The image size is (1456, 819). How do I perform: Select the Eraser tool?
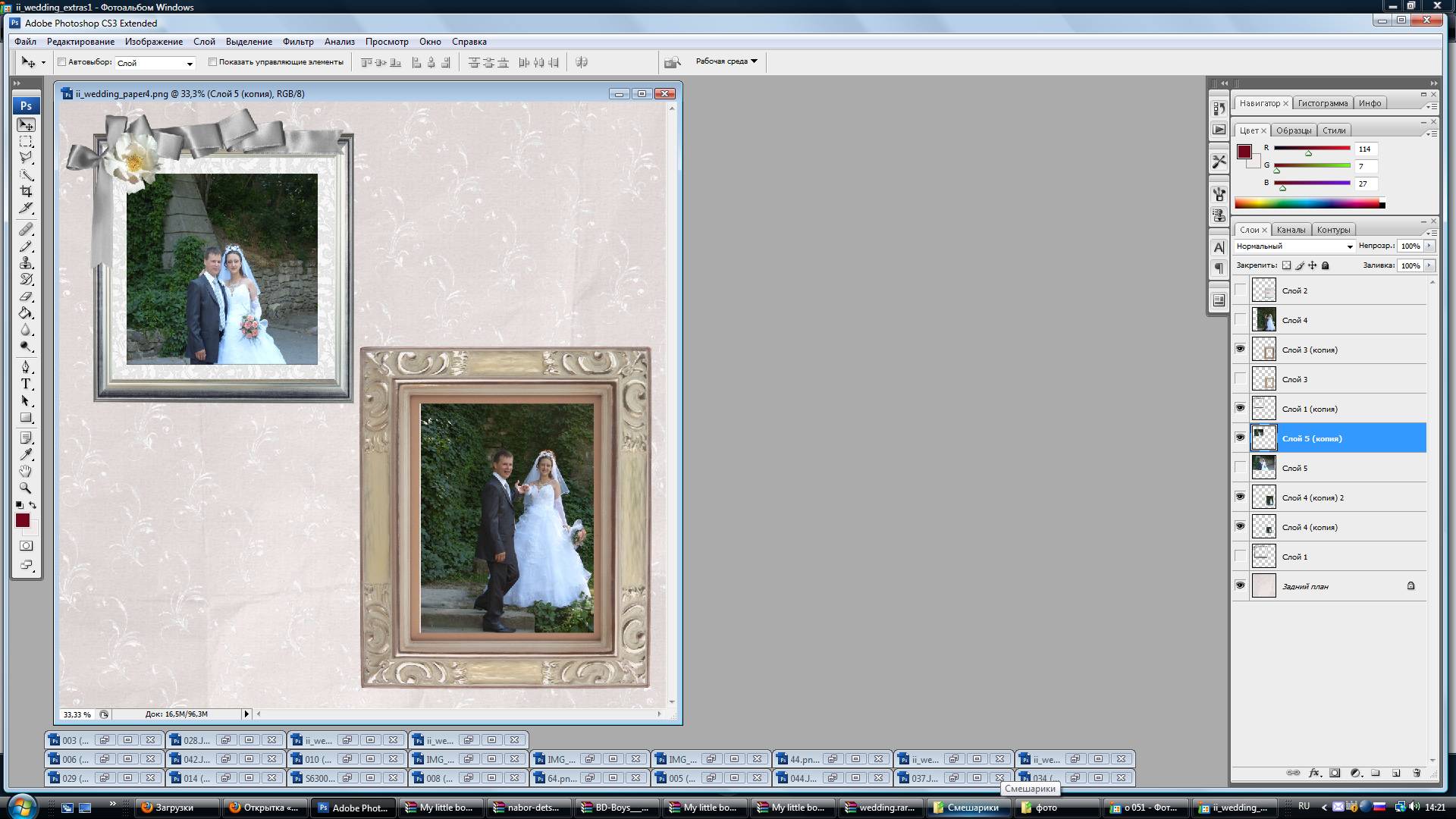tap(26, 296)
